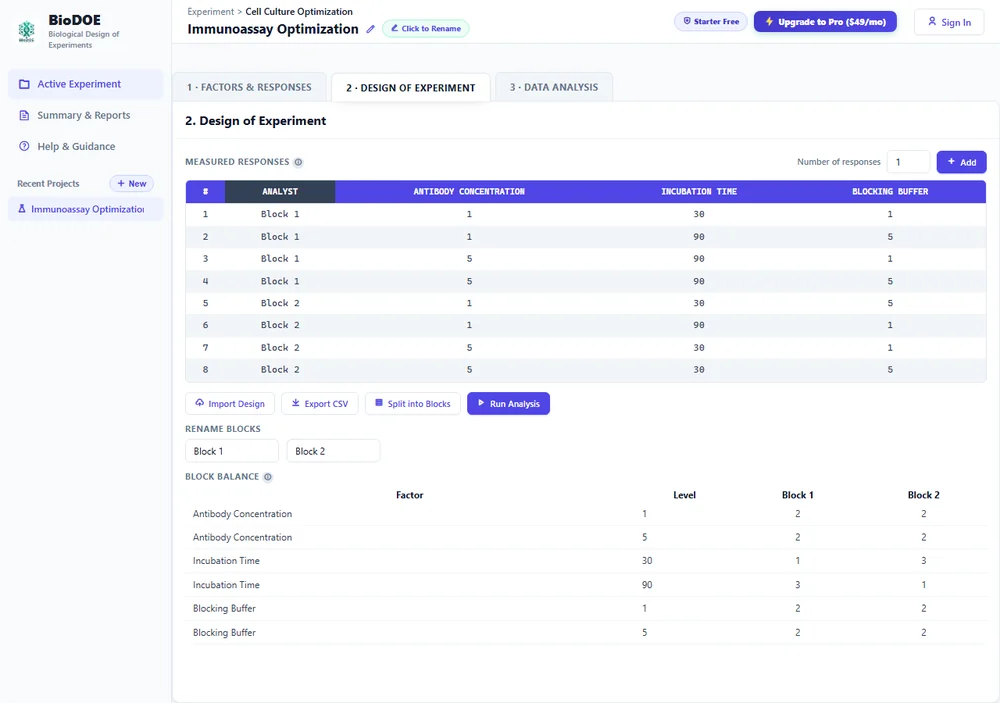Image resolution: width=1000 pixels, height=703 pixels.
Task: Click the flask icon of the Immunoassay project
Action: click(x=22, y=209)
